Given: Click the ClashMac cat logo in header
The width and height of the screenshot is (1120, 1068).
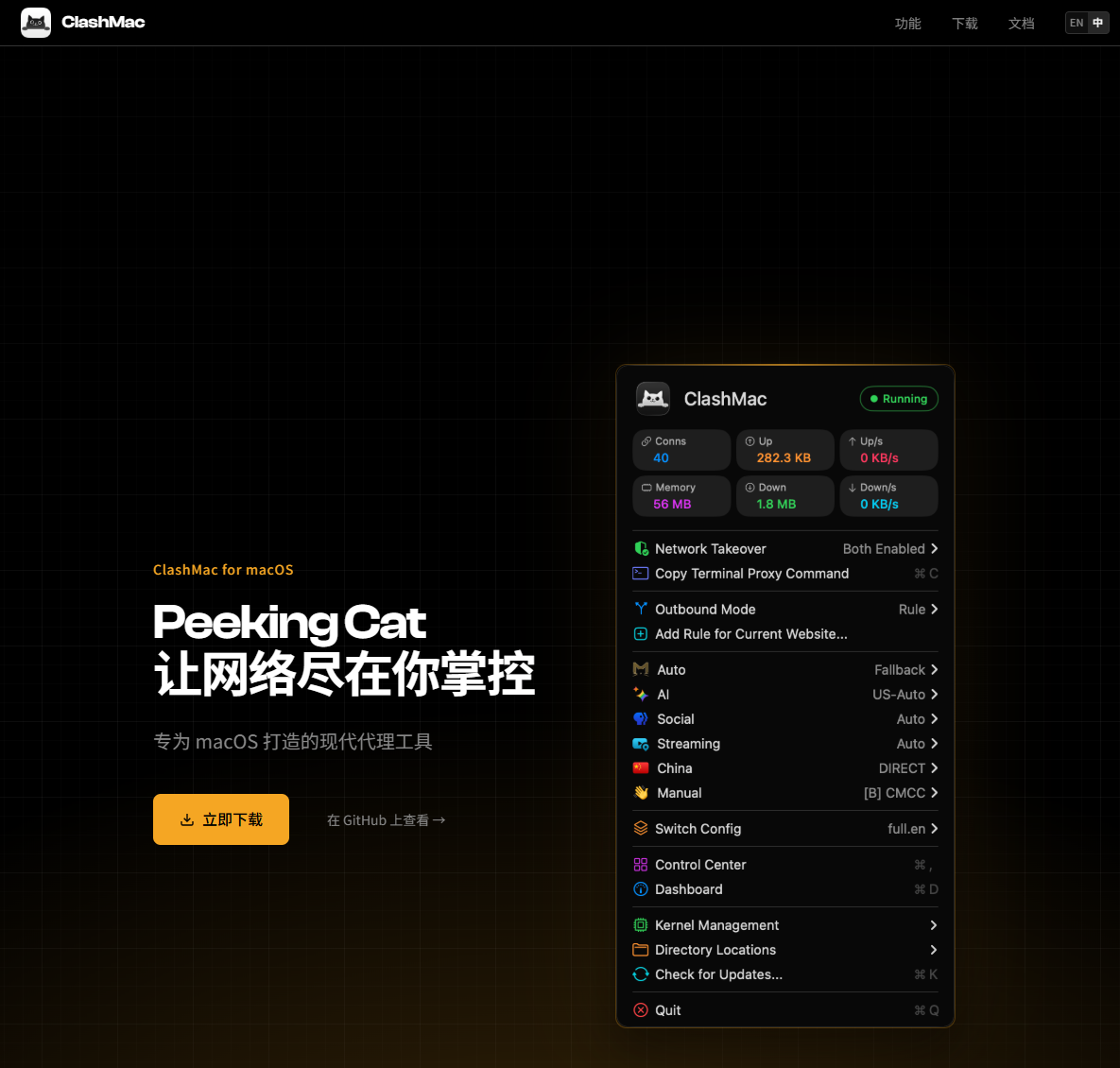Looking at the screenshot, I should [x=36, y=23].
